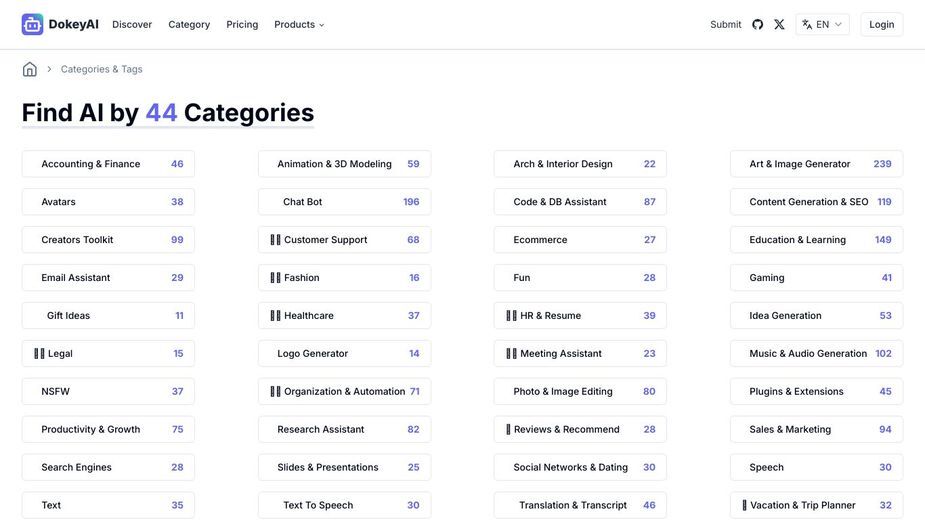Click the DokeyAI robot logo icon
Viewport: 925px width, 520px height.
pos(32,24)
